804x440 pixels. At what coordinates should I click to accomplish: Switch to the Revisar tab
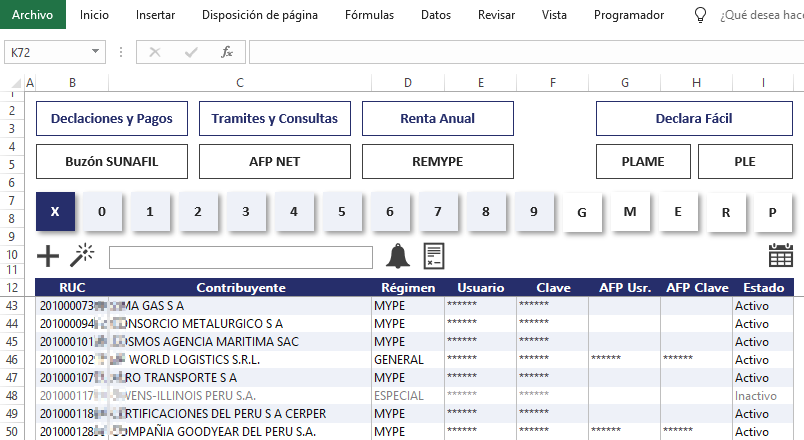tap(496, 15)
